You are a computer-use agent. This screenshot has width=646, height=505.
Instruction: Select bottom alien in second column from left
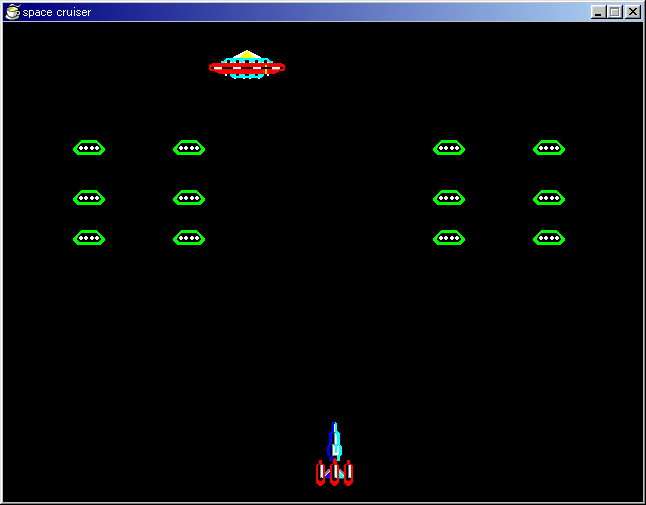point(189,238)
